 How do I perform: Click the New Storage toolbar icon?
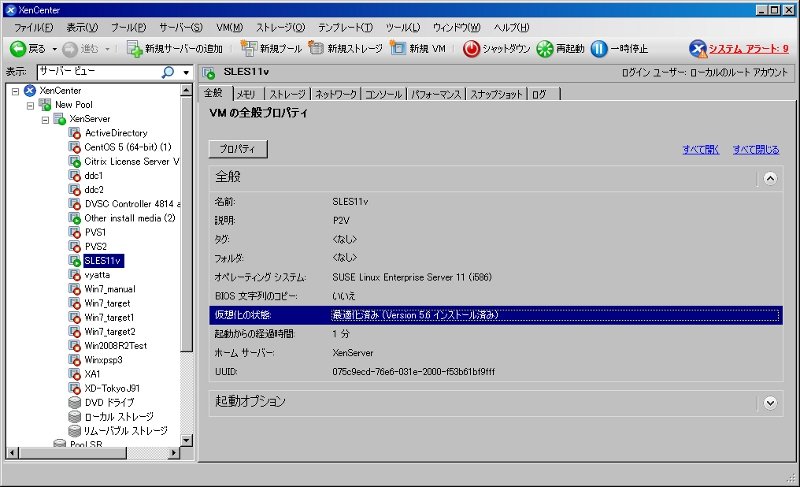click(316, 48)
